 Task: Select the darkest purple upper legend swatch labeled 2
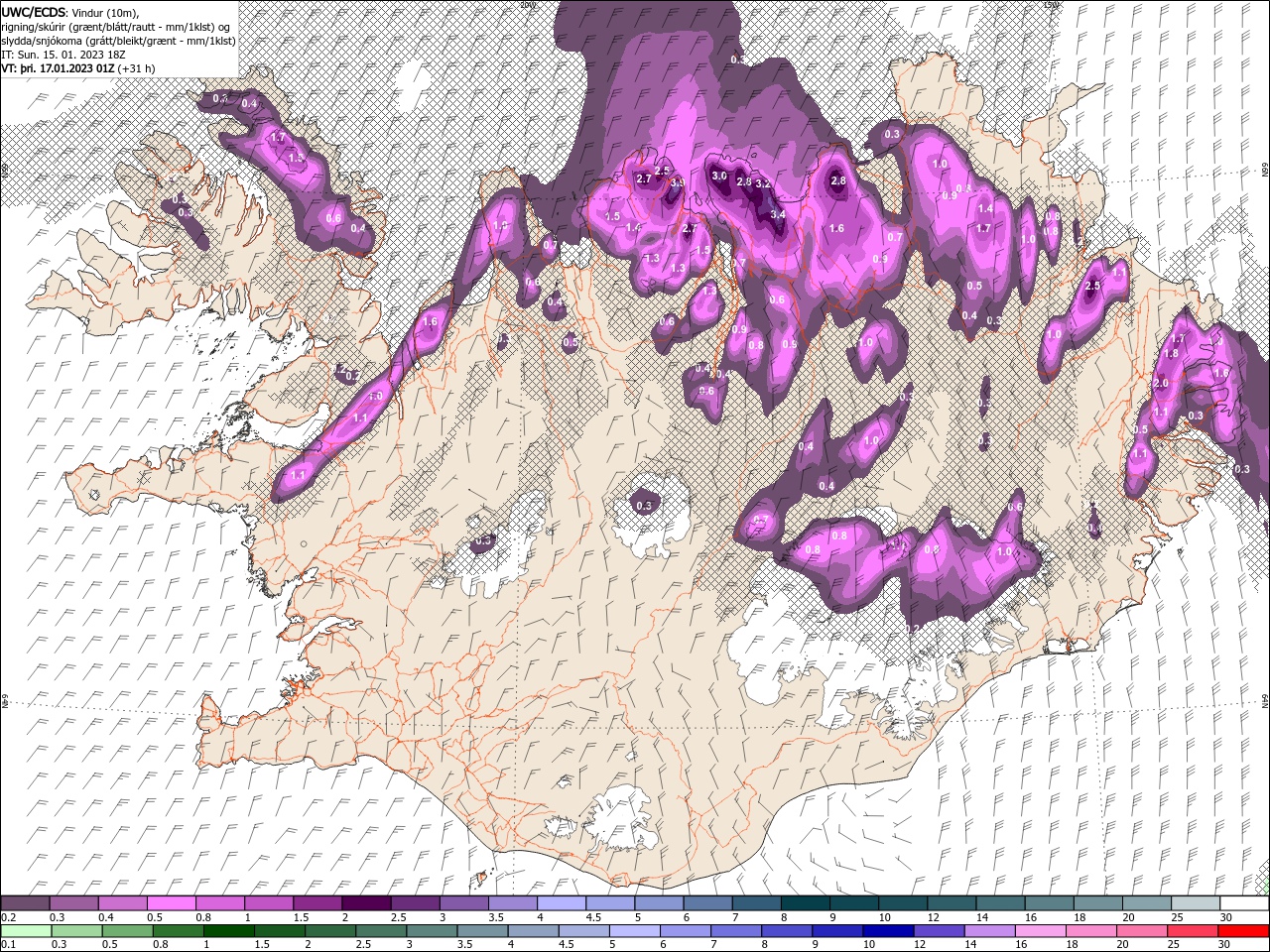[x=365, y=903]
